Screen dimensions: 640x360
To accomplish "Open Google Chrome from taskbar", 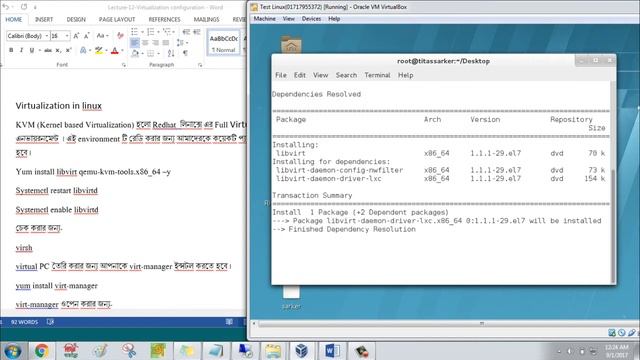I will pyautogui.click(x=41, y=351).
